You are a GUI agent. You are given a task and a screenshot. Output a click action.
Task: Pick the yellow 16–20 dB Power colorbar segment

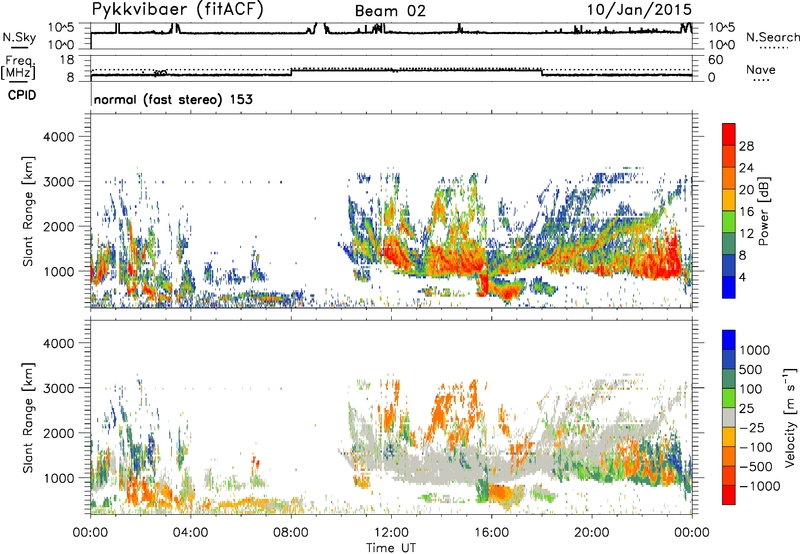click(x=729, y=200)
